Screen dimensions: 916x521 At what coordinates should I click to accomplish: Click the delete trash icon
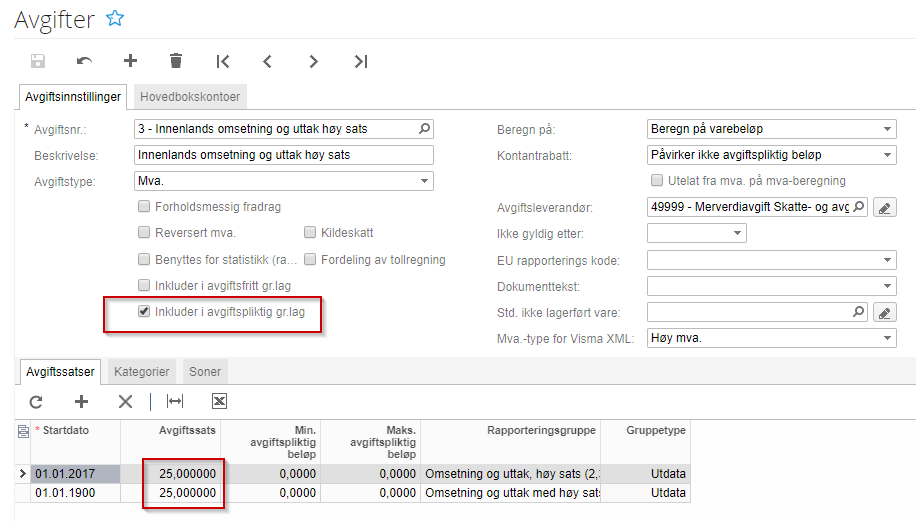(x=176, y=61)
